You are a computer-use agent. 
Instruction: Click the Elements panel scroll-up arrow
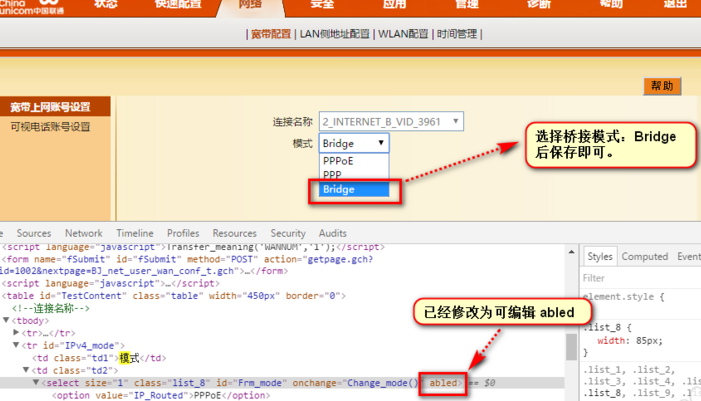(571, 252)
